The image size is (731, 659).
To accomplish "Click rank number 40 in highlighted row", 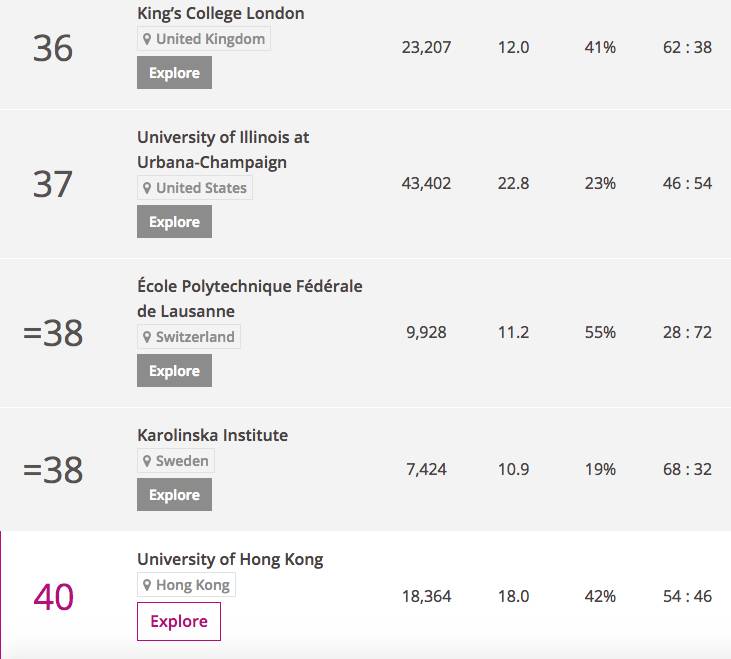I will click(x=54, y=597).
